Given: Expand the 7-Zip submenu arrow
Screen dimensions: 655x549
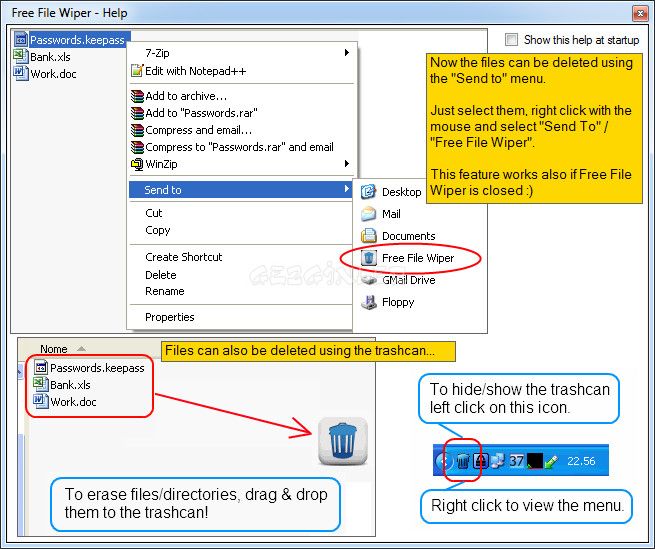Looking at the screenshot, I should click(x=347, y=53).
